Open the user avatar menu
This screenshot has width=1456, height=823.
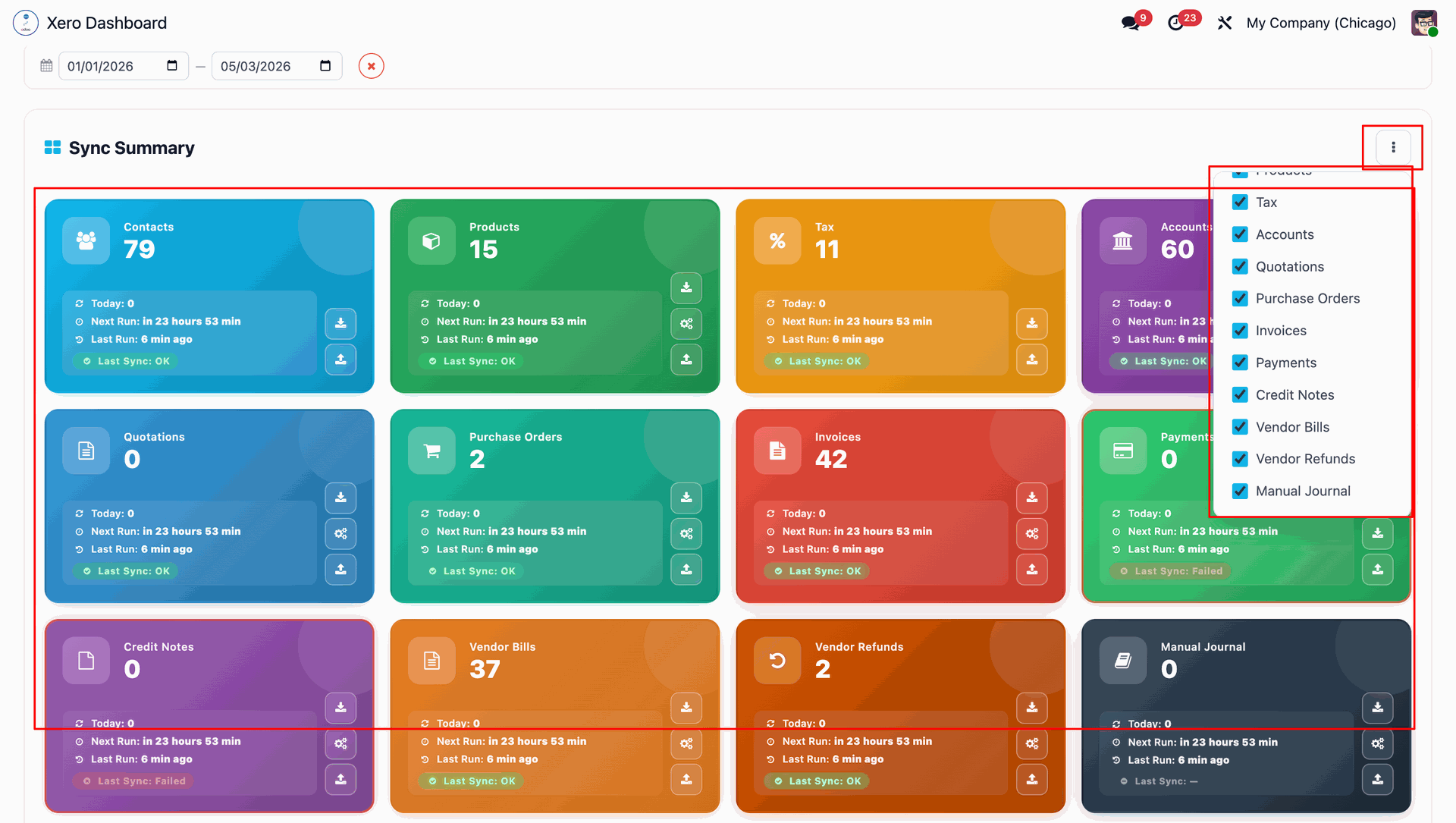point(1423,23)
